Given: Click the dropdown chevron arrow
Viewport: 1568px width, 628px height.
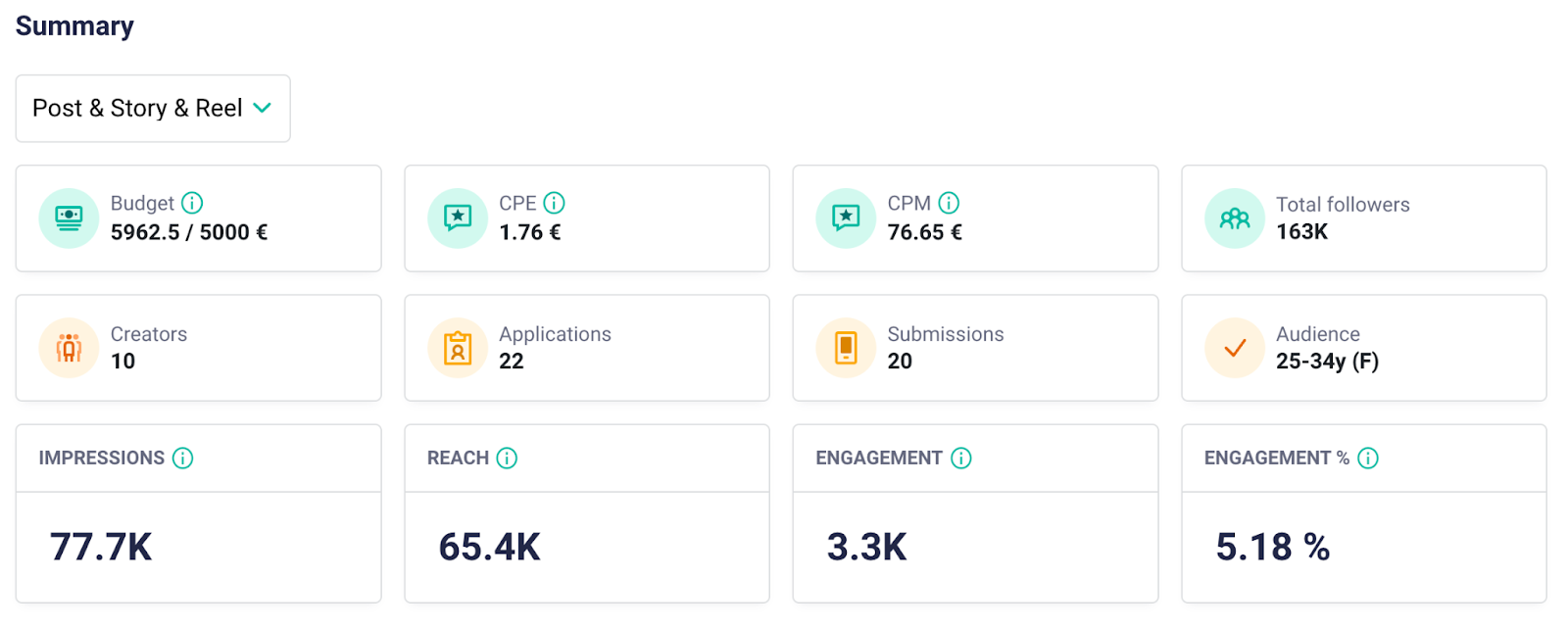Looking at the screenshot, I should tap(263, 108).
